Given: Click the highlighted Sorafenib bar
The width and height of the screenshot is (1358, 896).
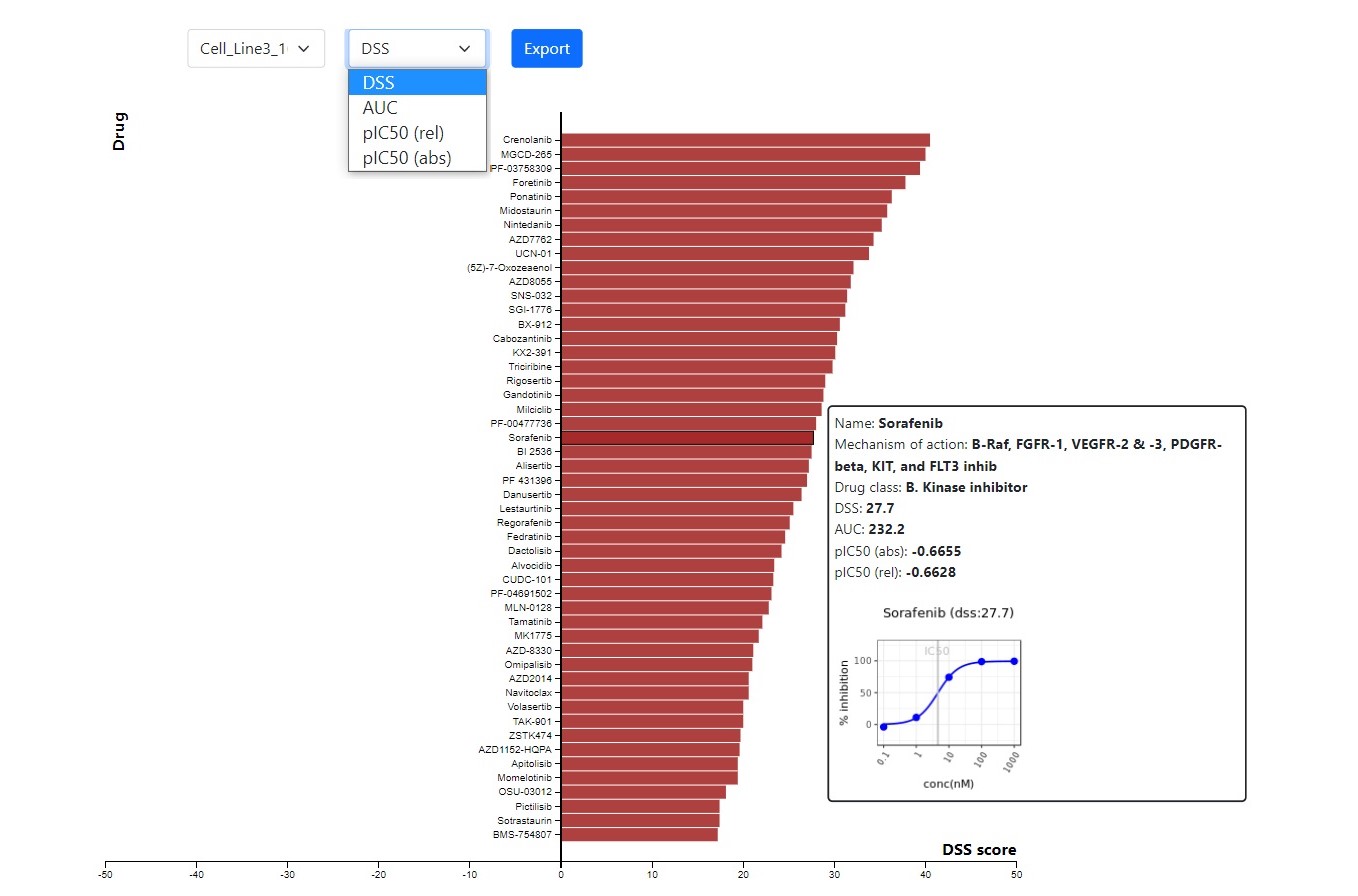Looking at the screenshot, I should click(687, 438).
